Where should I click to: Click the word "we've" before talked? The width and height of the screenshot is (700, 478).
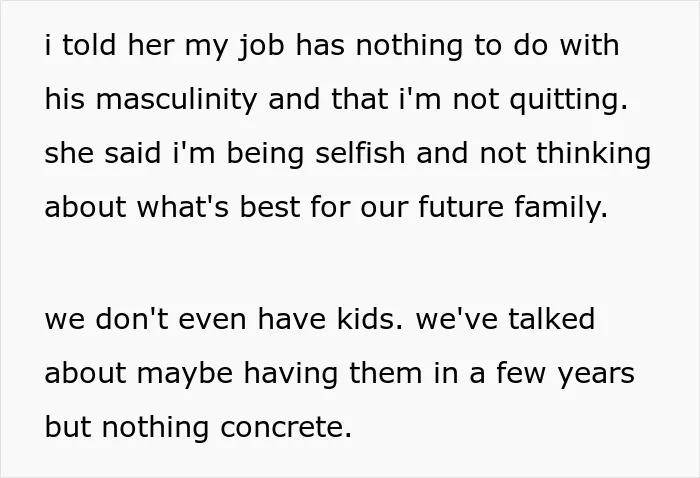[457, 319]
